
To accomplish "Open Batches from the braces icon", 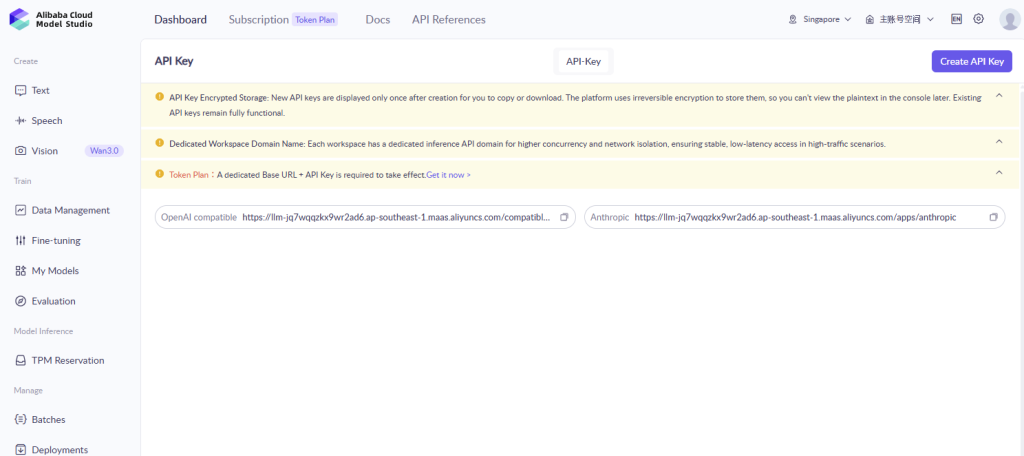I will coord(20,419).
